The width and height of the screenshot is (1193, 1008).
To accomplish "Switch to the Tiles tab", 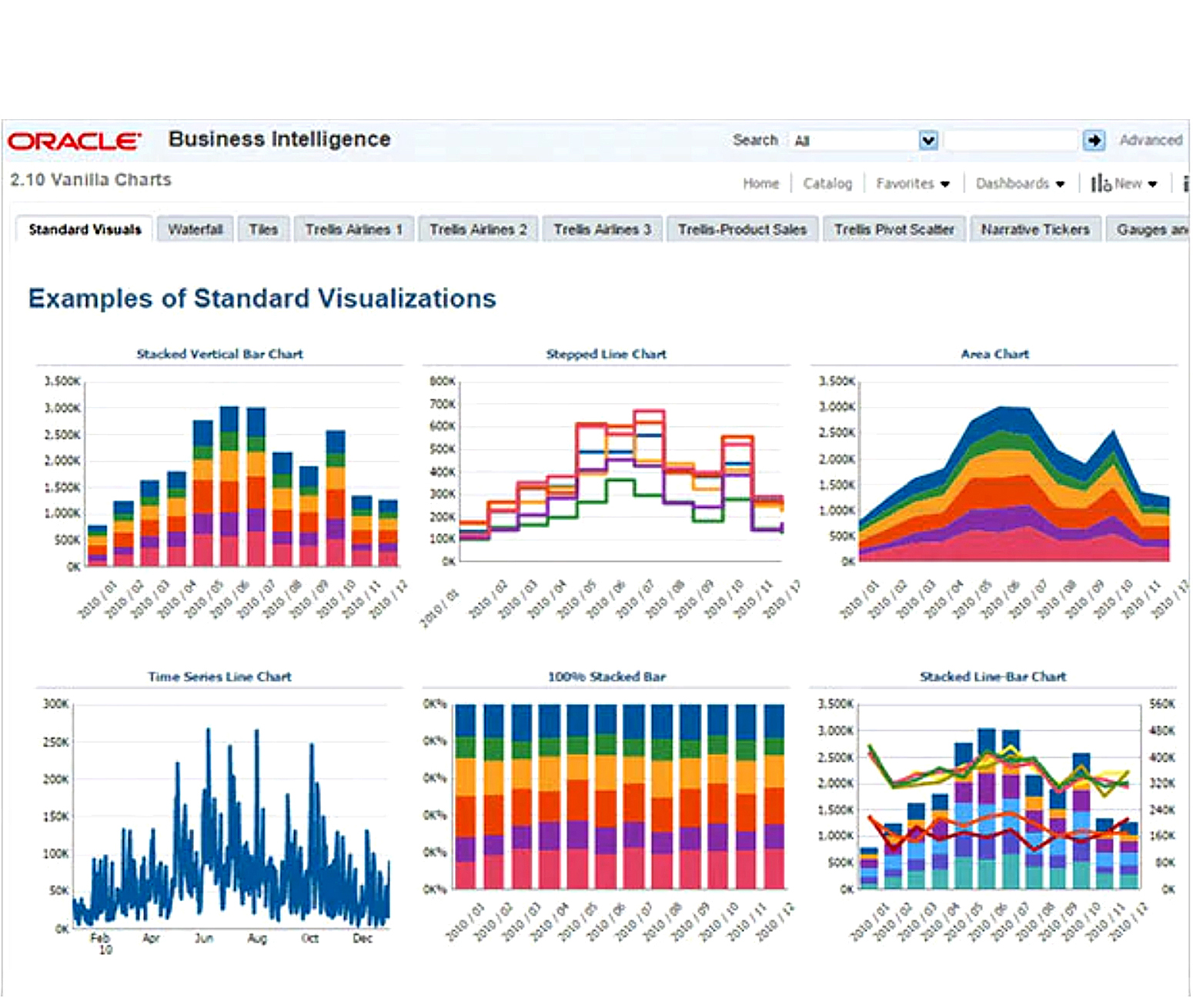I will point(263,229).
